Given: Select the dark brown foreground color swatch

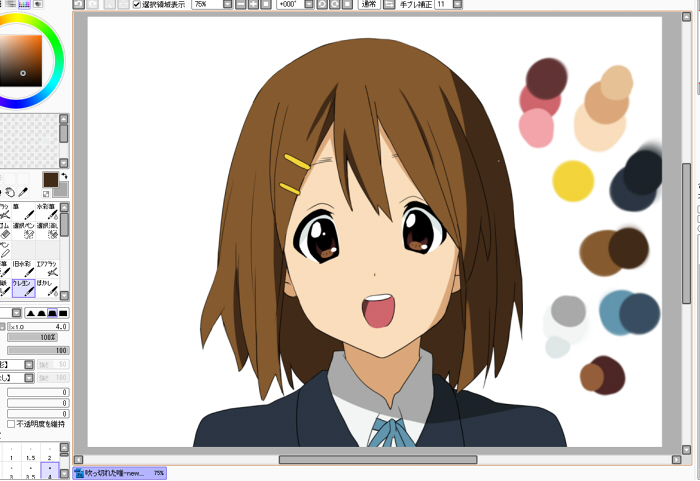Looking at the screenshot, I should [50, 180].
